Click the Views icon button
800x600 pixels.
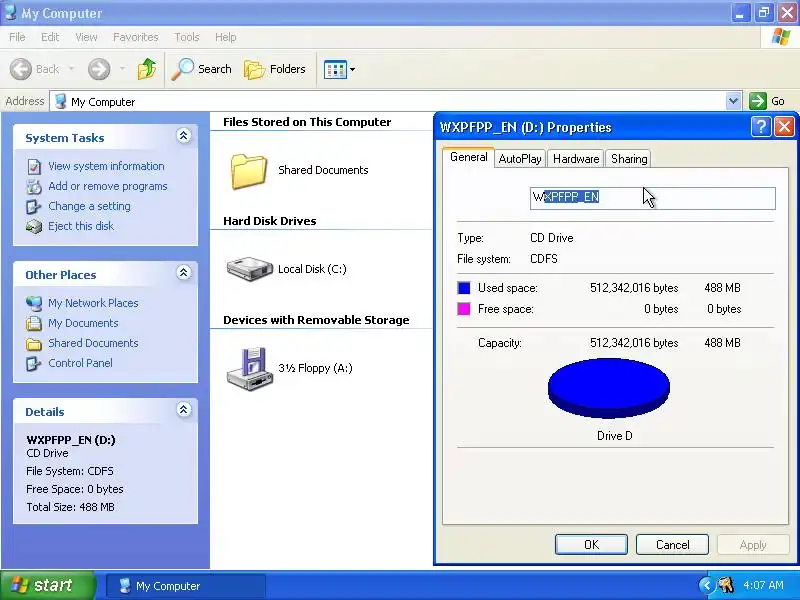click(336, 69)
